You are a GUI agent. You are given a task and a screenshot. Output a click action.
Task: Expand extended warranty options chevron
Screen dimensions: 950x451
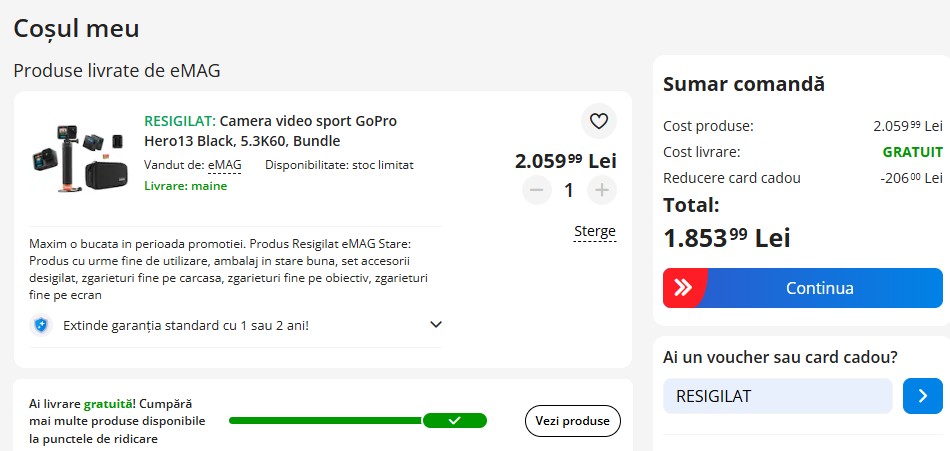tap(435, 325)
